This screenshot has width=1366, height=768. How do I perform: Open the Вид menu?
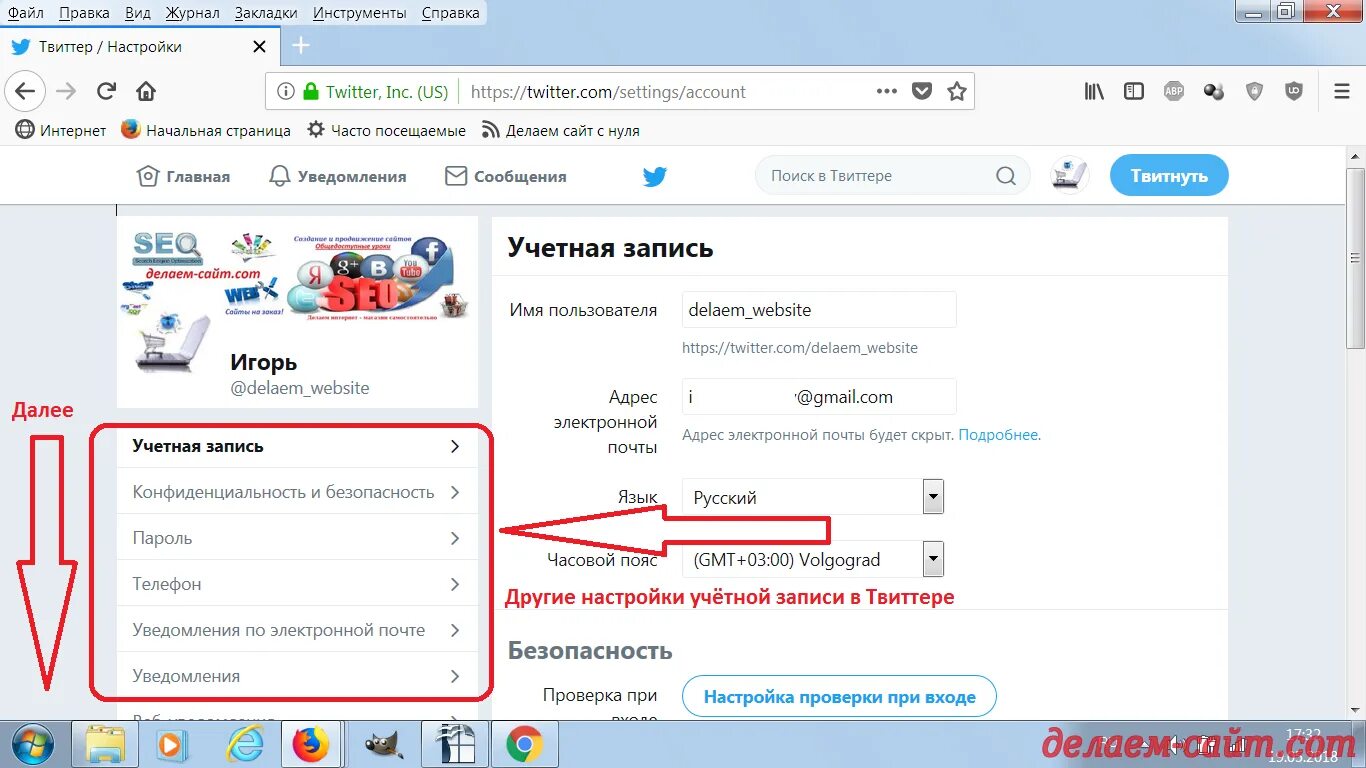[x=138, y=13]
